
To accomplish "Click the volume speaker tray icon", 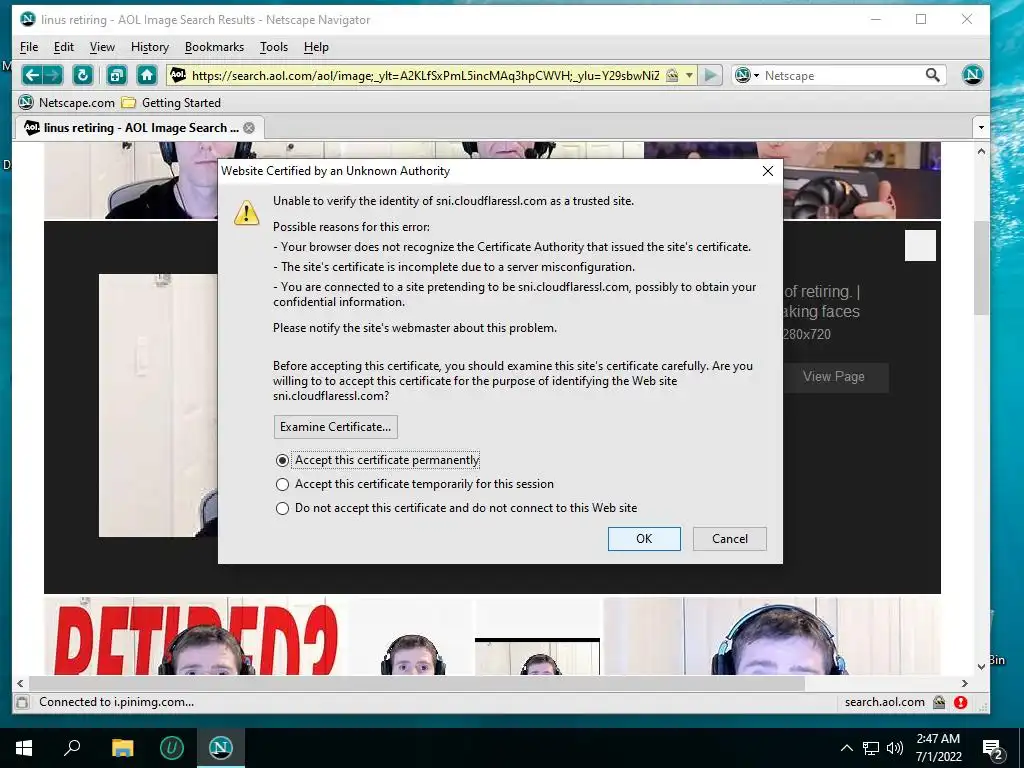I will [x=895, y=748].
